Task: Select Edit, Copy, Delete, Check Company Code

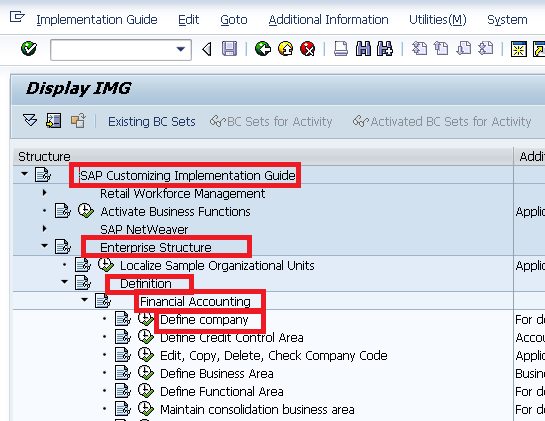Action: pyautogui.click(x=274, y=356)
